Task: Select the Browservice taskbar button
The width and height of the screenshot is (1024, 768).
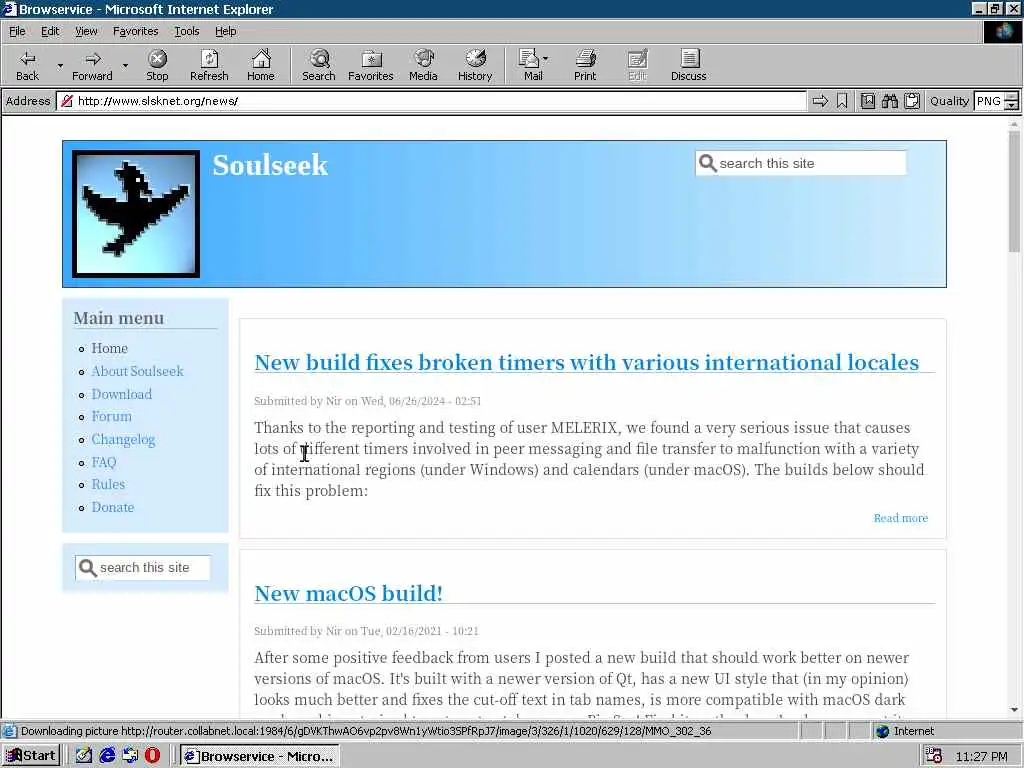Action: [x=260, y=756]
